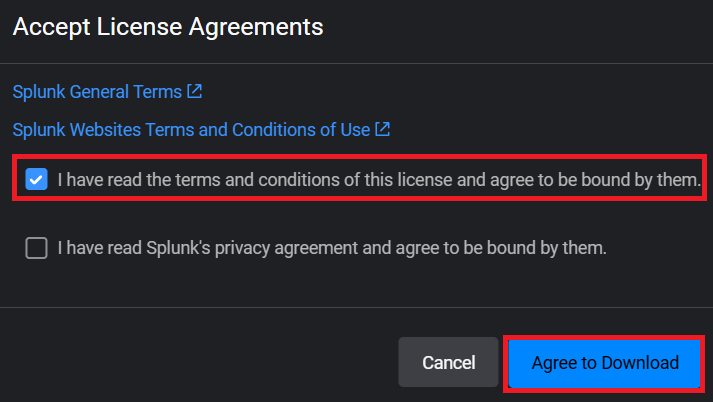Click external-link icon beside Splunk General Terms
The width and height of the screenshot is (713, 402).
[x=195, y=91]
